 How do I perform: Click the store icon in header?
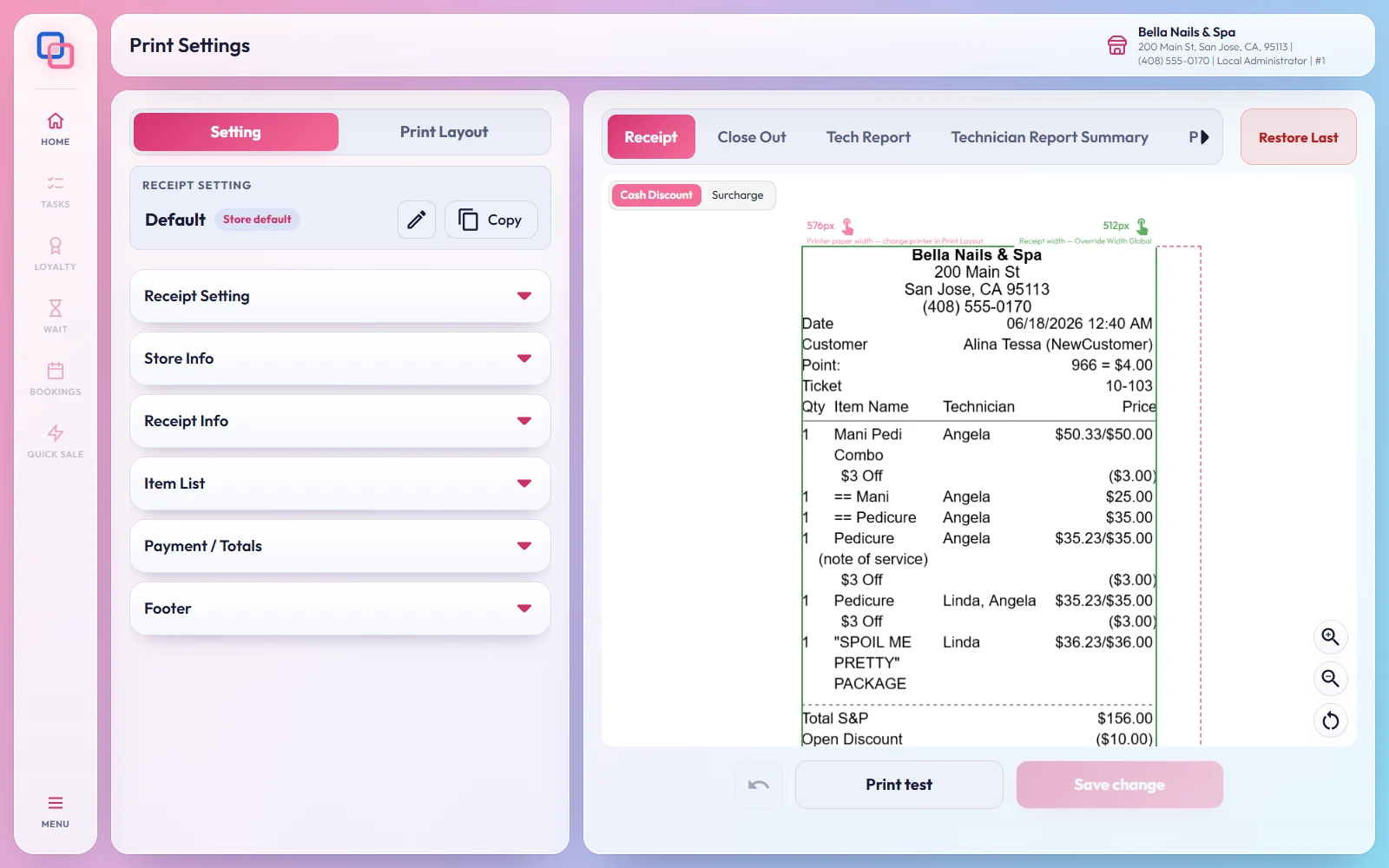pyautogui.click(x=1117, y=45)
